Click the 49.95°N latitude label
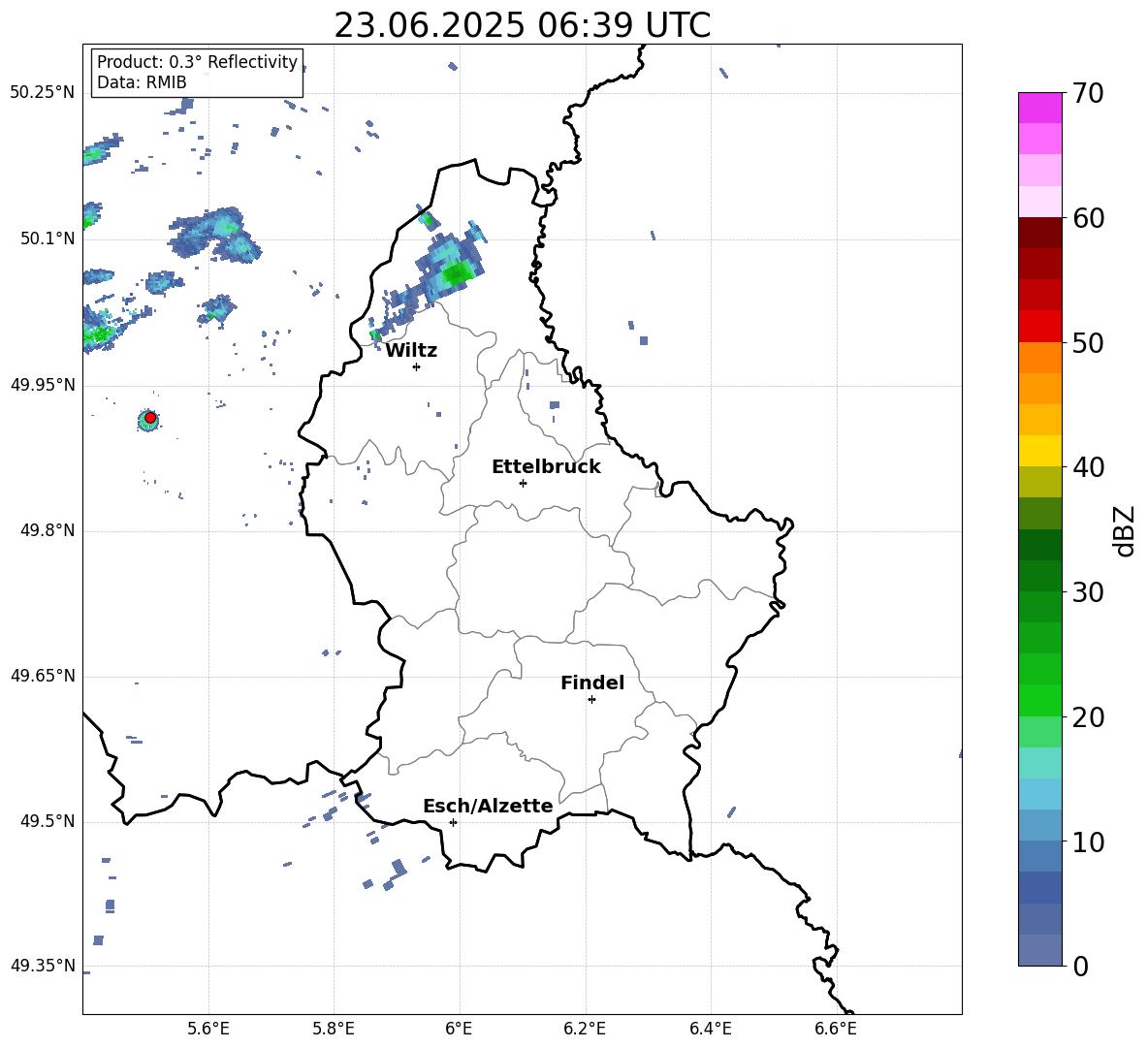Viewport: 1148px width, 1048px height. 42,386
